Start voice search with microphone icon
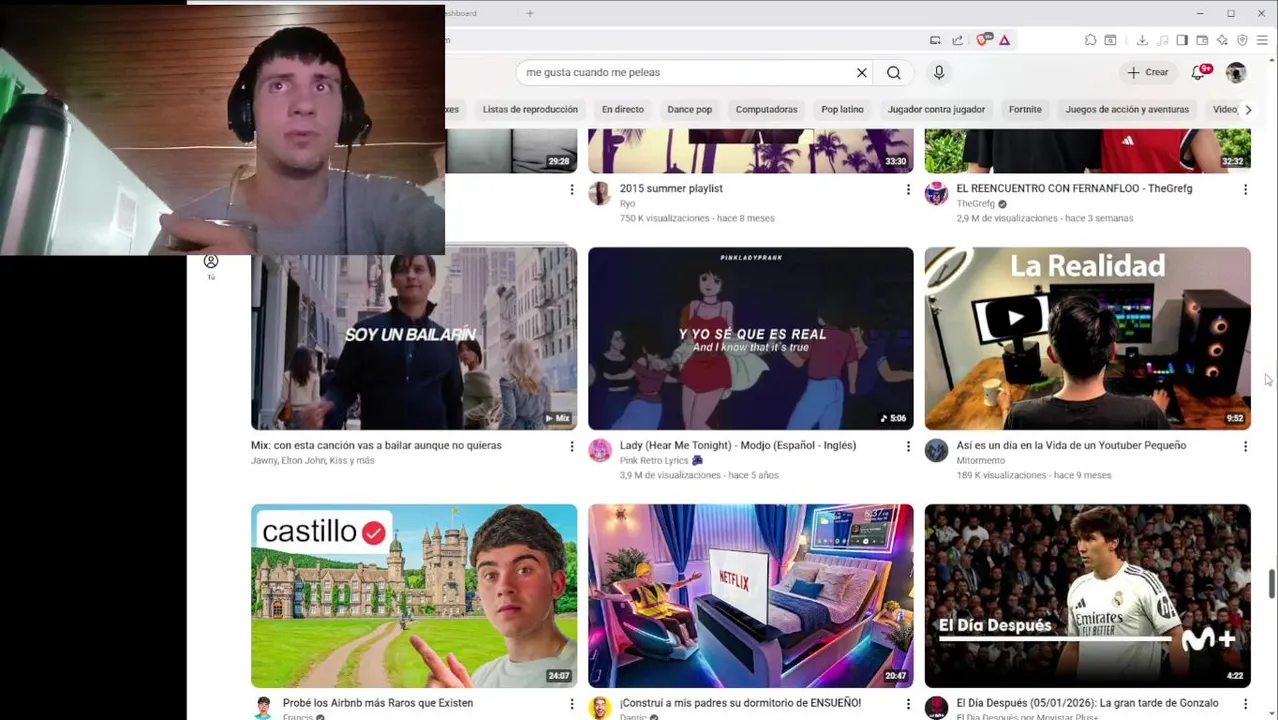Screen dimensions: 1278x720 (939, 72)
